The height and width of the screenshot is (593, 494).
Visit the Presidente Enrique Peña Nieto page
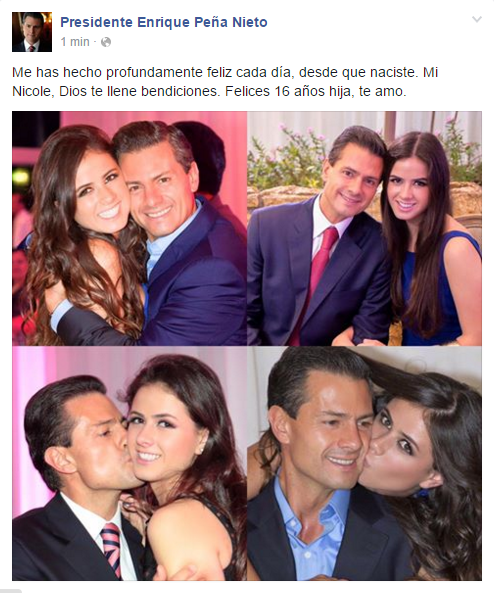[164, 22]
